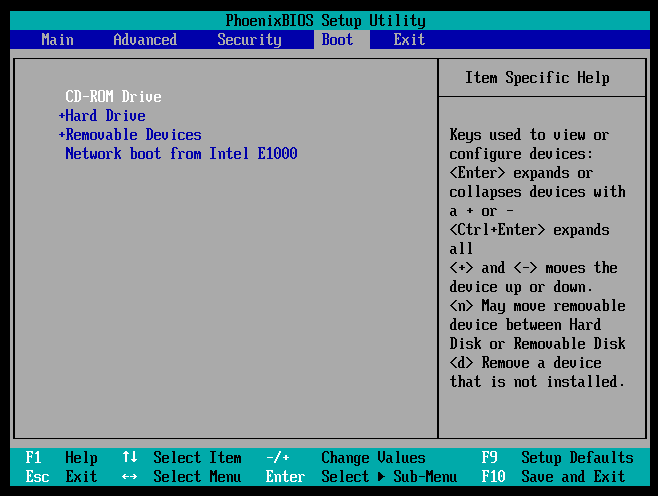Screen dimensions: 658x496
Task: Select Network boot from Intel E1000
Action: [x=181, y=154]
